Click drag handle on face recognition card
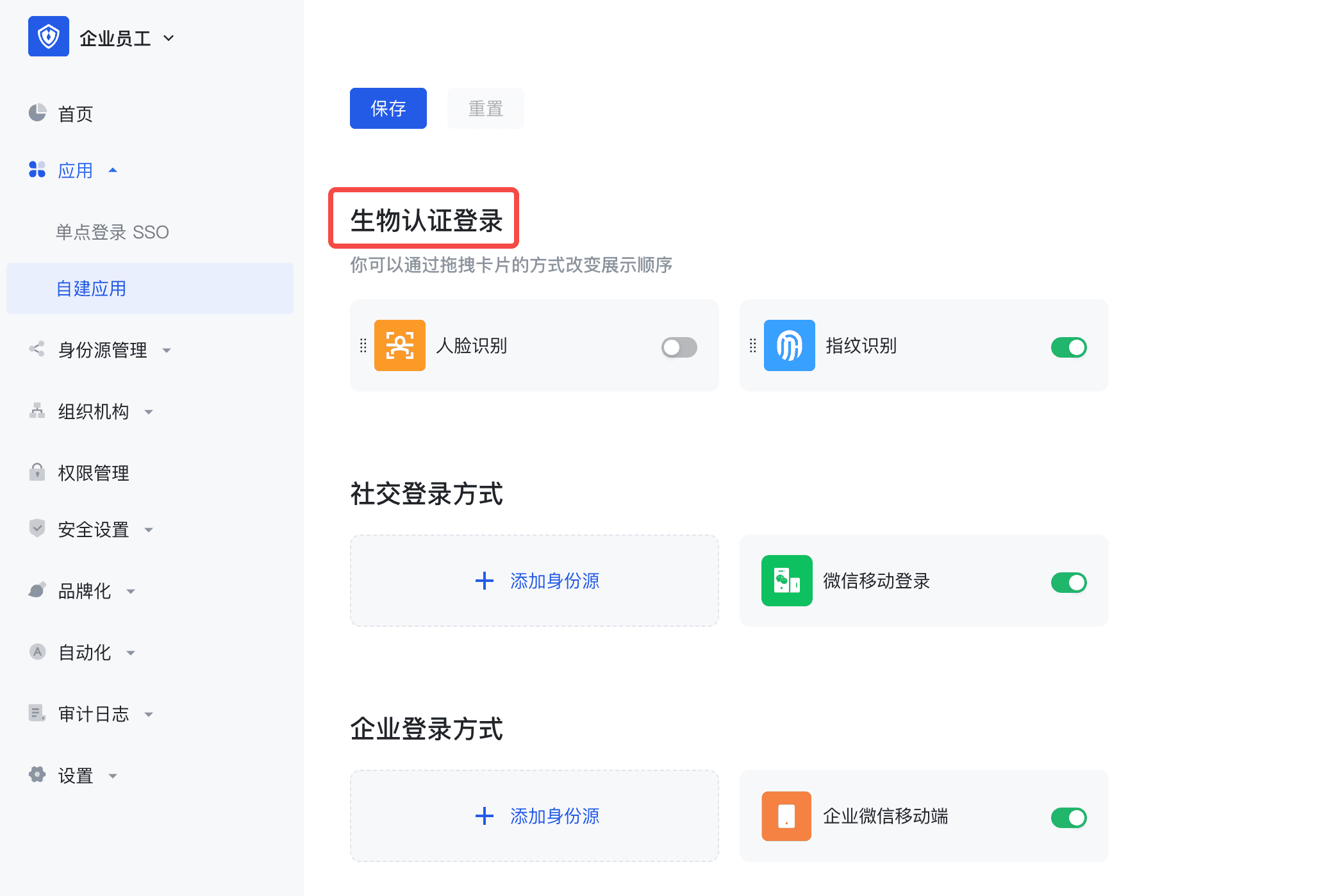 363,345
